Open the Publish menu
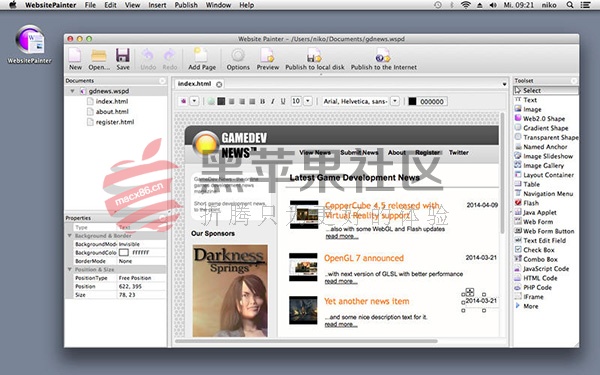 tap(186, 5)
